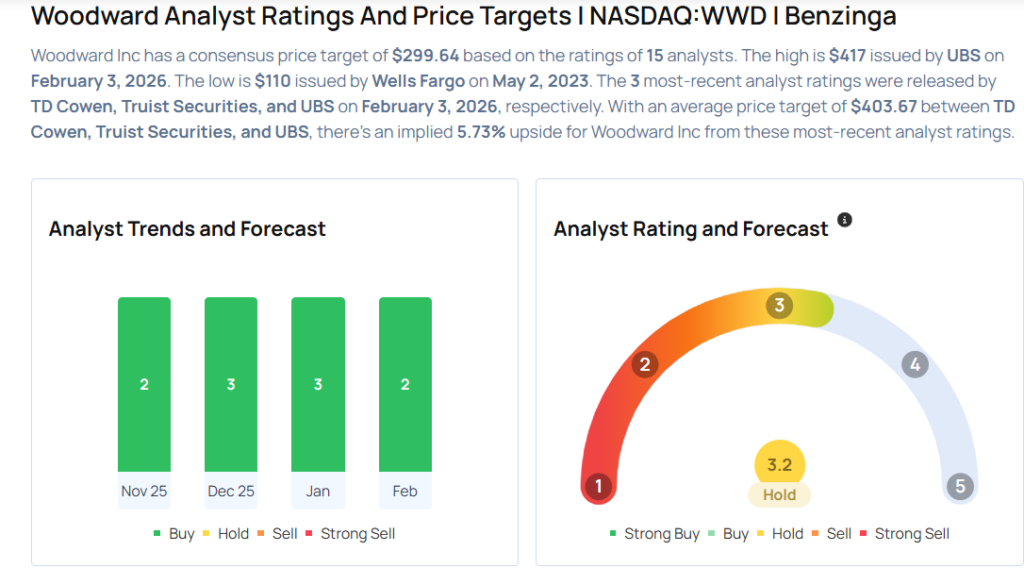Click the Analyst Trends and Forecast title
Viewport: 1024px width, 568px height.
click(187, 229)
